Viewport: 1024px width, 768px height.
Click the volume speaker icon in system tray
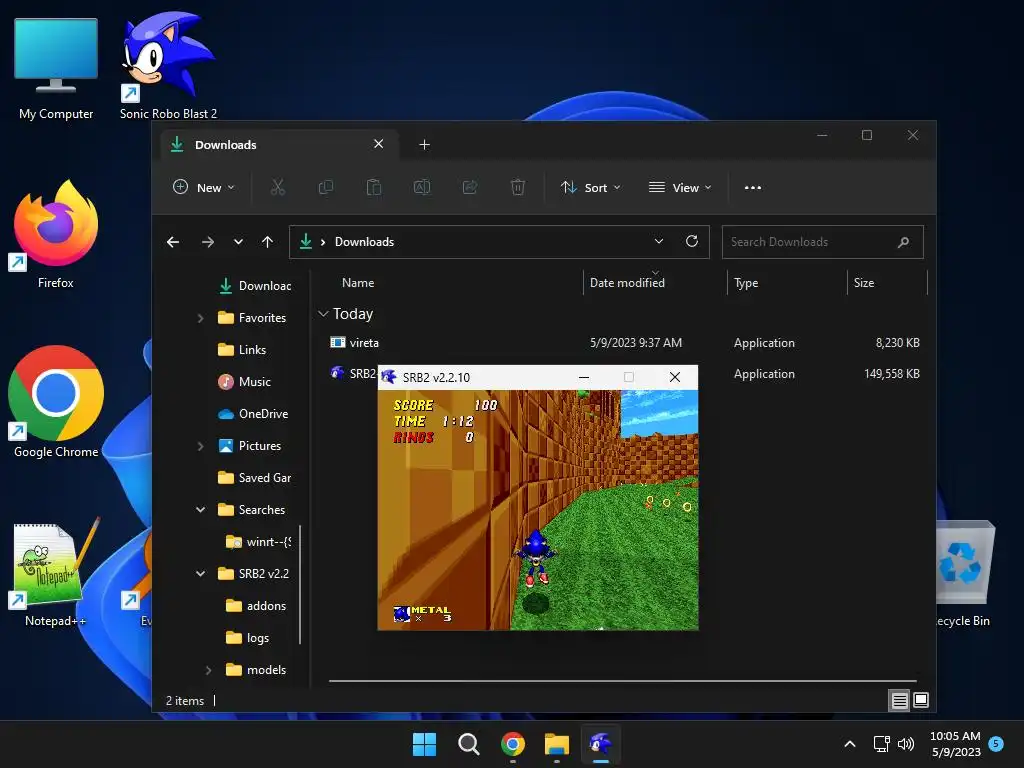(x=906, y=744)
